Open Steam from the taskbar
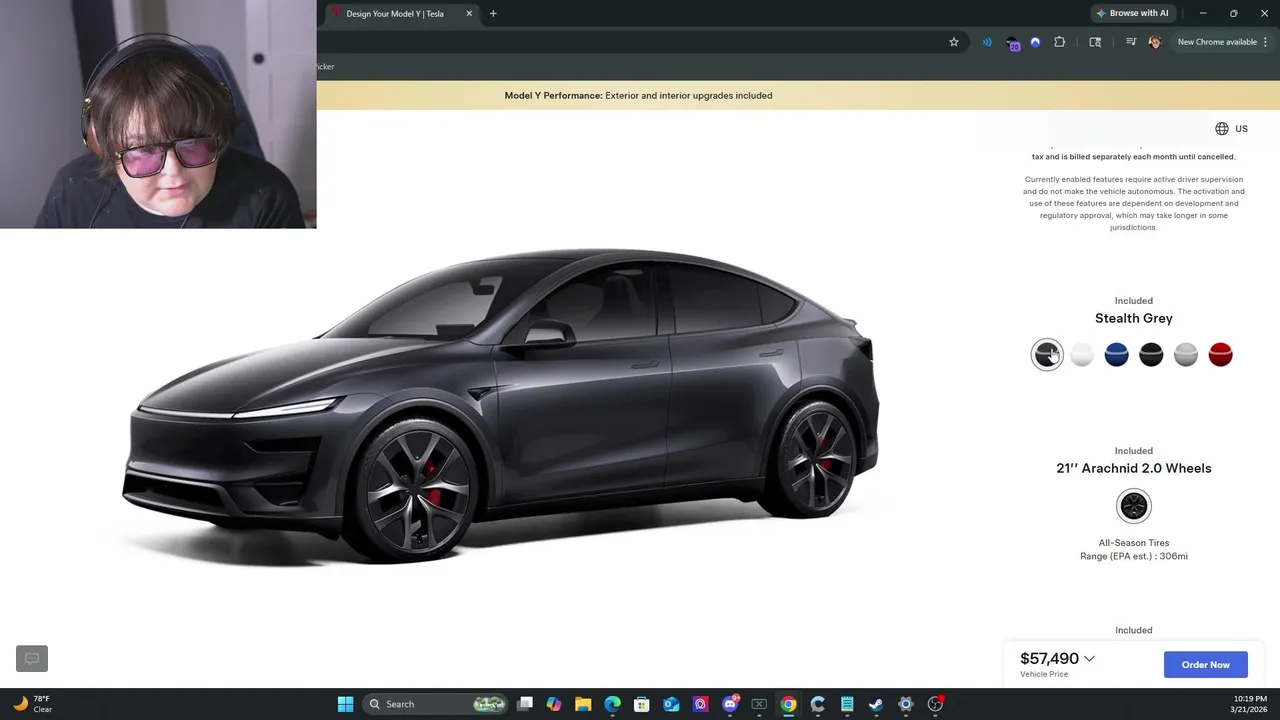1280x720 pixels. click(x=876, y=704)
